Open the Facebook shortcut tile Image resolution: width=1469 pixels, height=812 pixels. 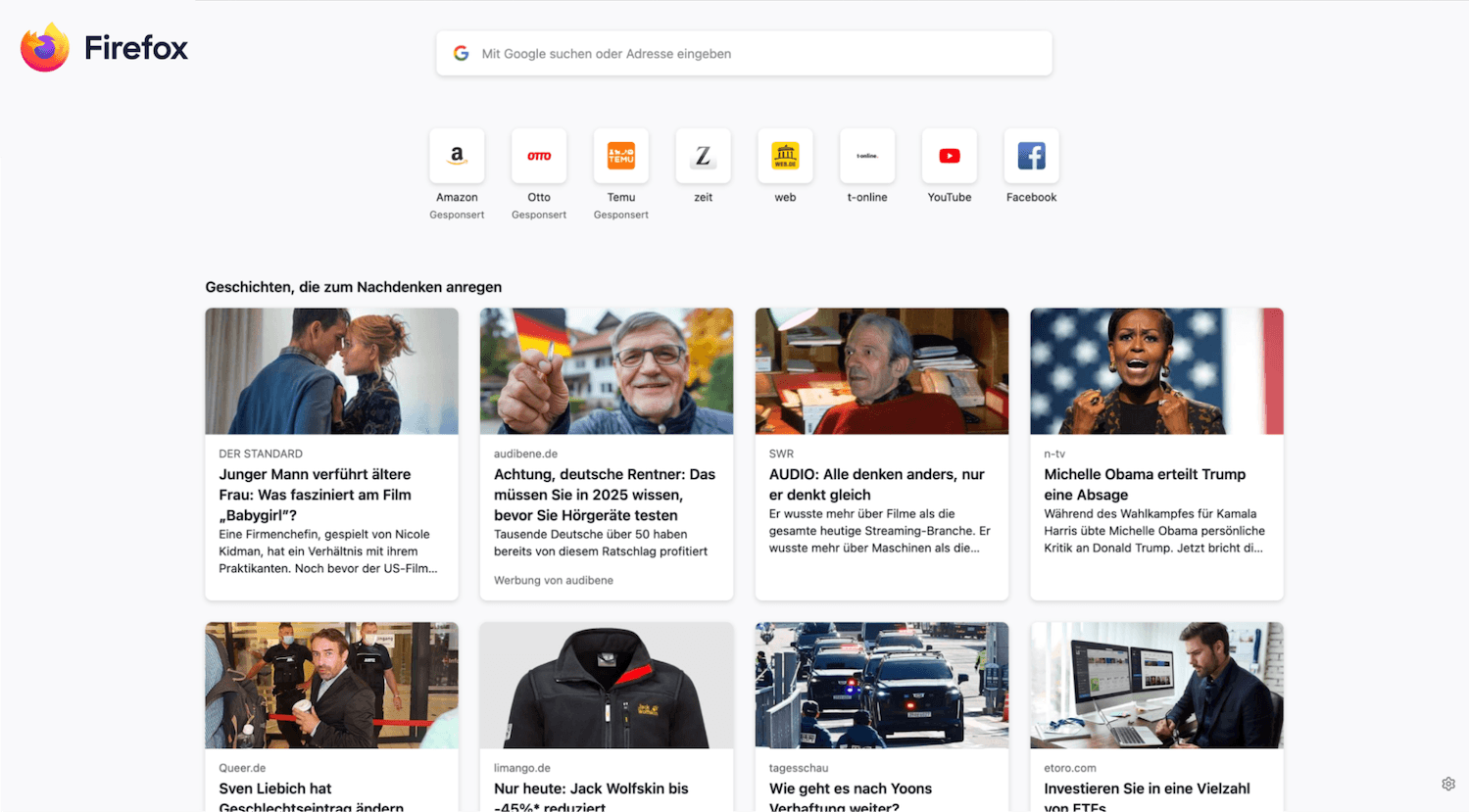pyautogui.click(x=1032, y=156)
